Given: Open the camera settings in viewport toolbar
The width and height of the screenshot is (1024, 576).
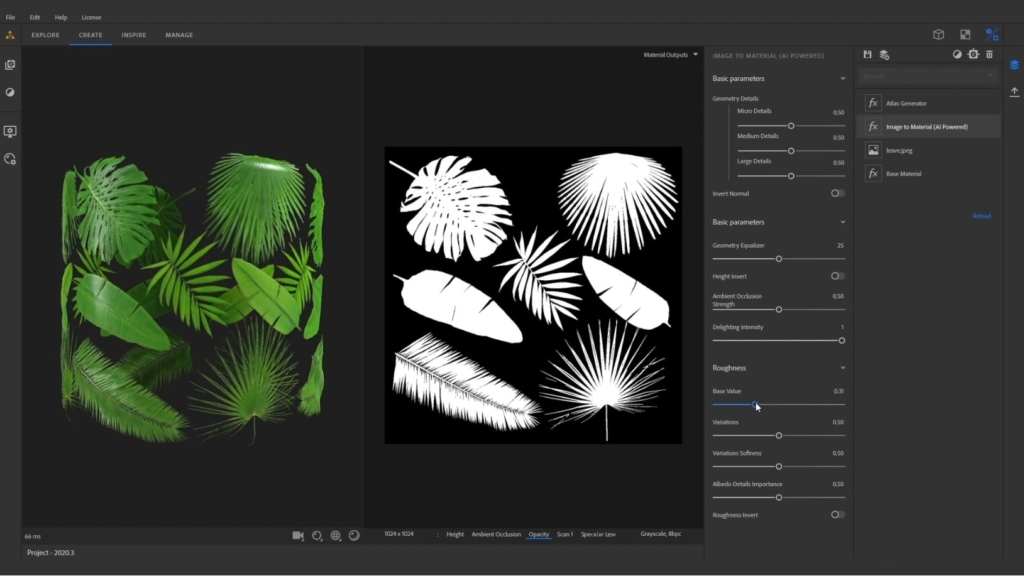Looking at the screenshot, I should tap(298, 535).
